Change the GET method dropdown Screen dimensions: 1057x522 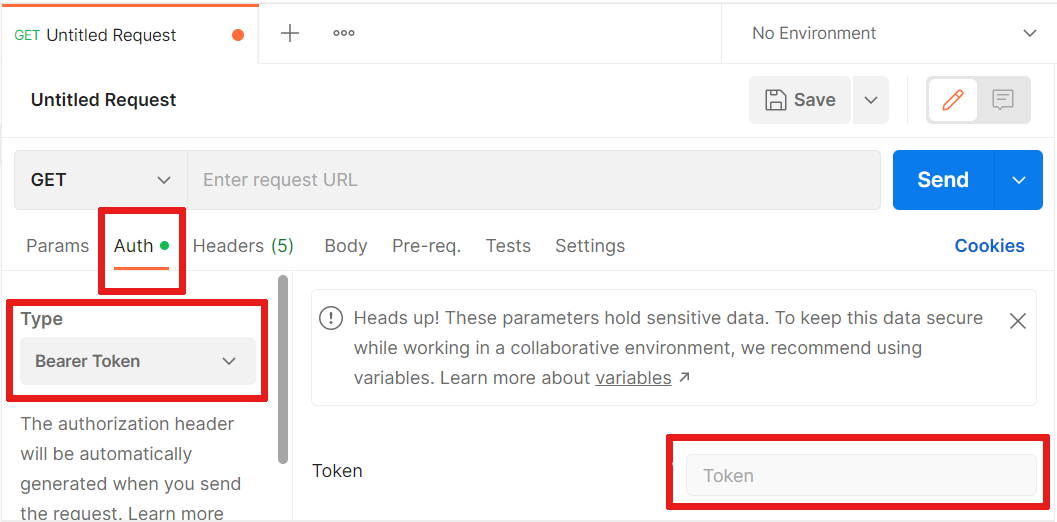[x=101, y=180]
